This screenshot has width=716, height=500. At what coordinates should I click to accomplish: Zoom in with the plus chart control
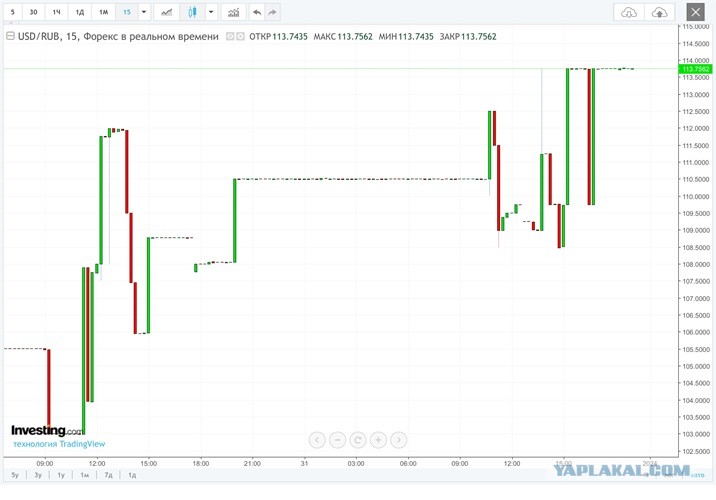[378, 440]
